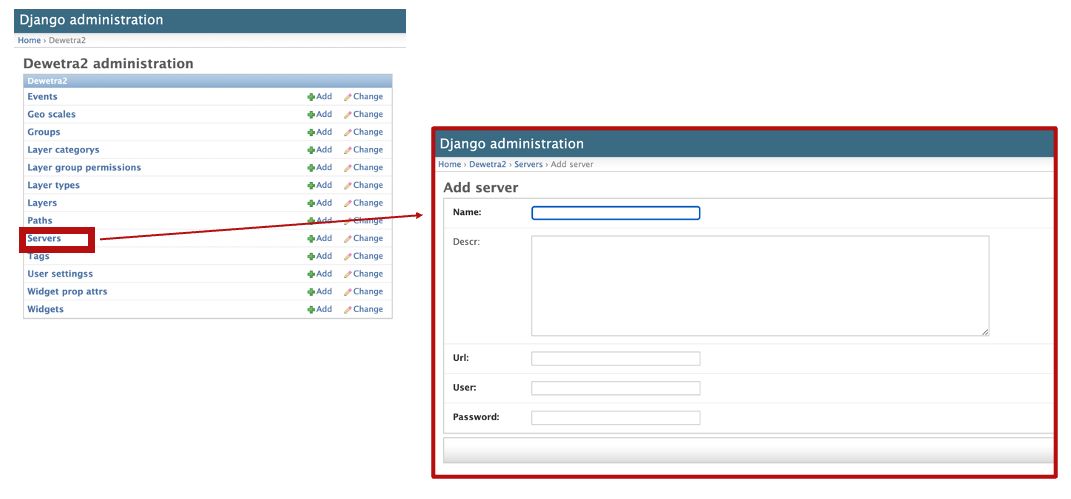Click Servers breadcrumb in Add server page
1071x499 pixels.
[x=528, y=165]
